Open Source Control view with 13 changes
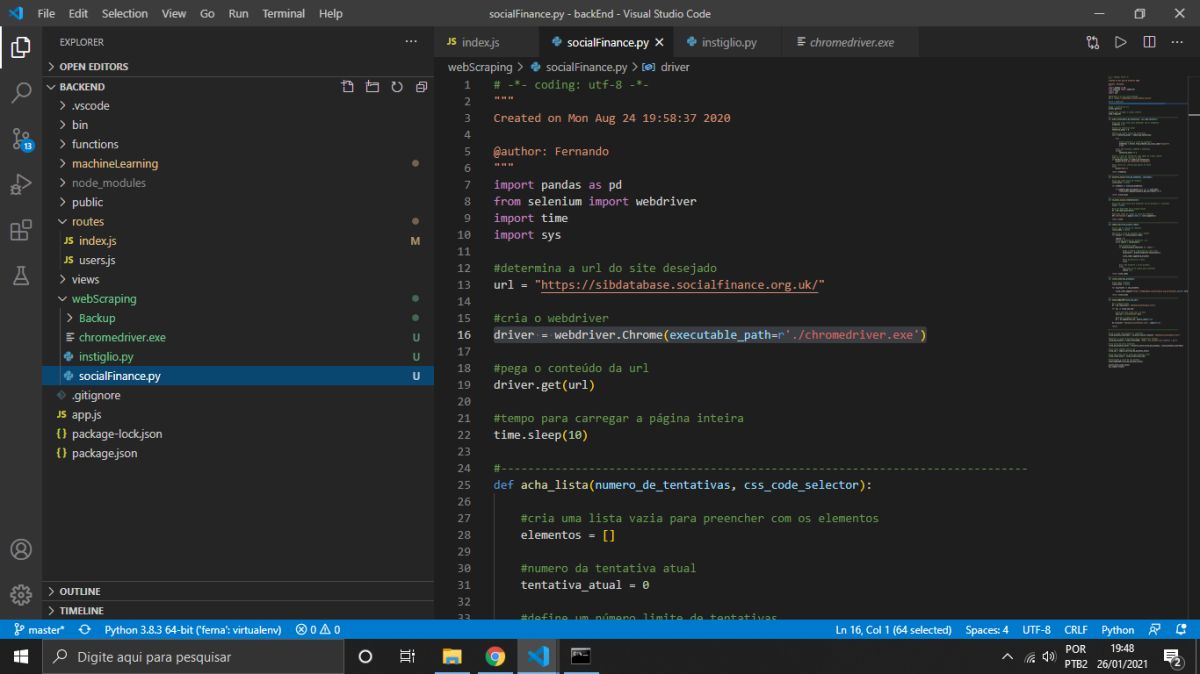Screen dimensions: 1200x674 21,139
